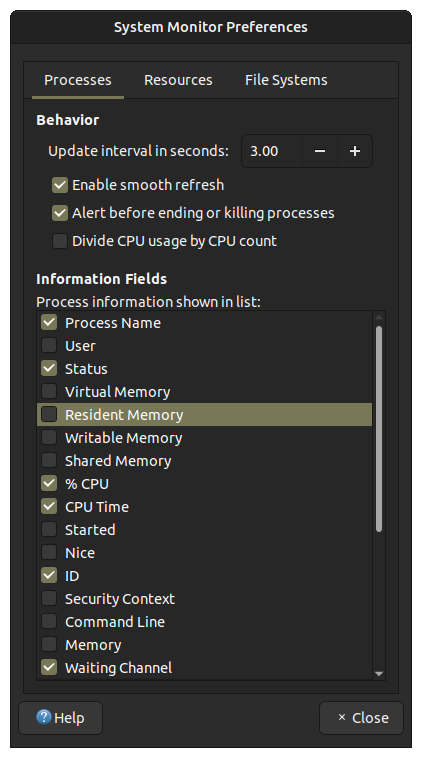Decrease update interval with minus button

(x=320, y=151)
